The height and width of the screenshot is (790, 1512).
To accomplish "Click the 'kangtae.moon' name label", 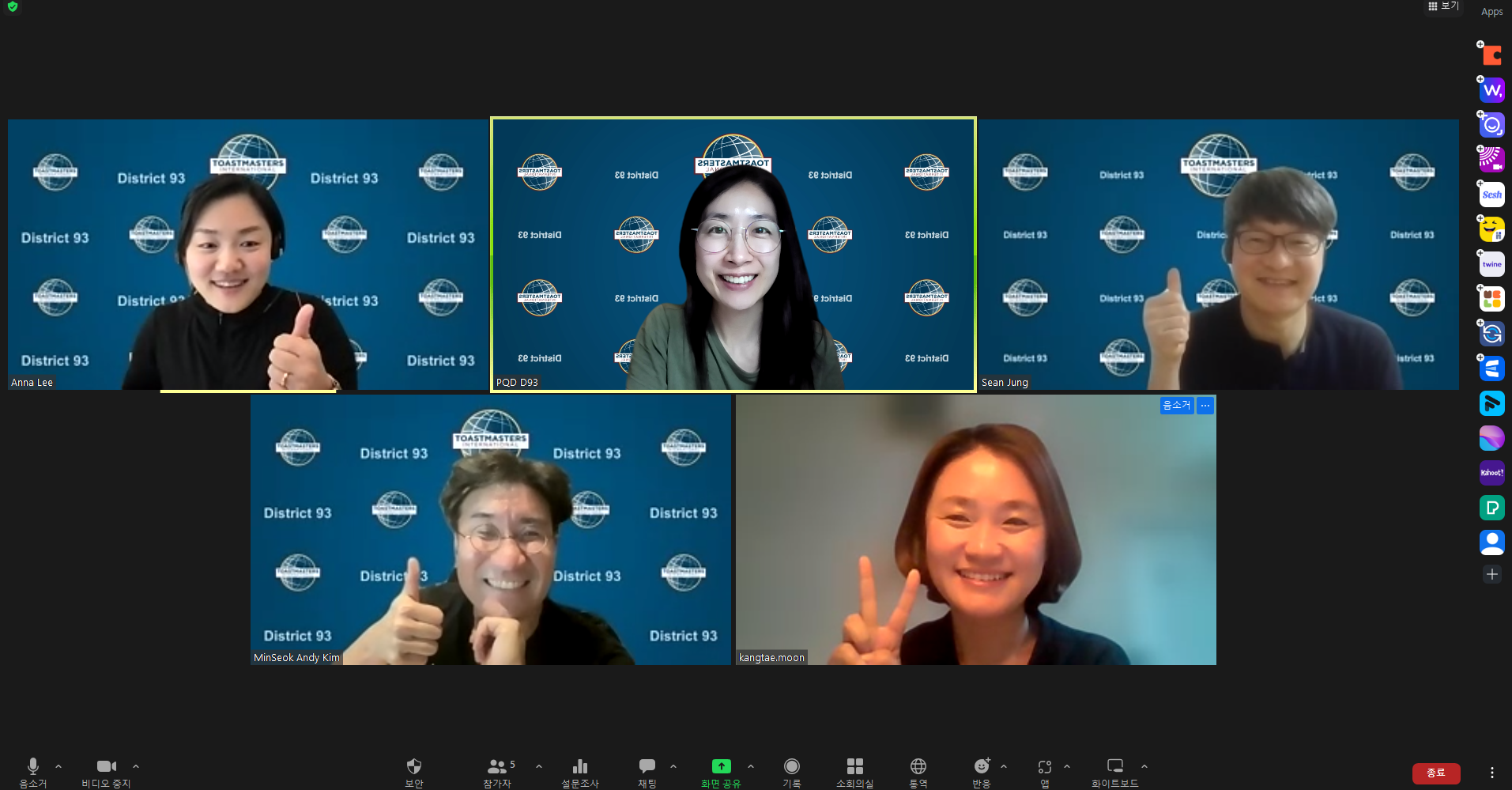I will click(771, 658).
